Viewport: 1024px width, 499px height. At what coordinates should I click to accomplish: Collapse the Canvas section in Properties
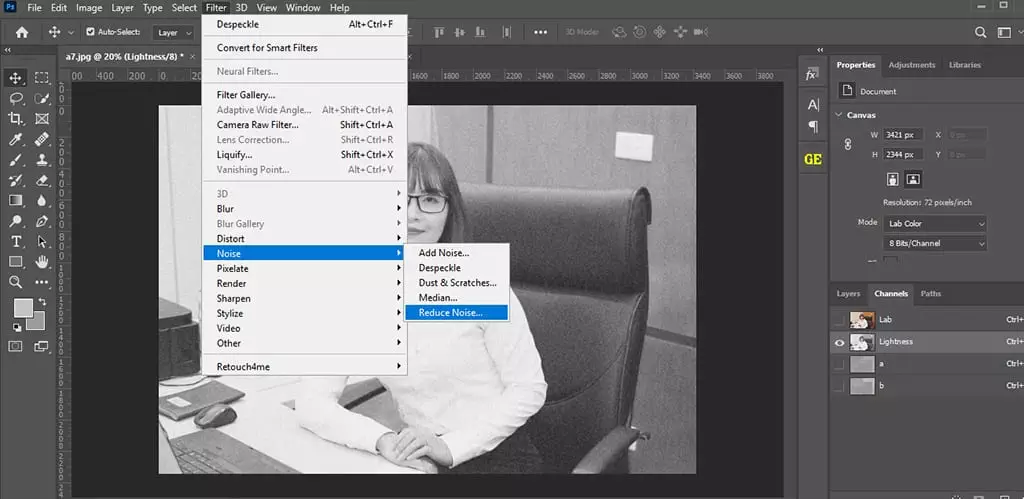[838, 114]
